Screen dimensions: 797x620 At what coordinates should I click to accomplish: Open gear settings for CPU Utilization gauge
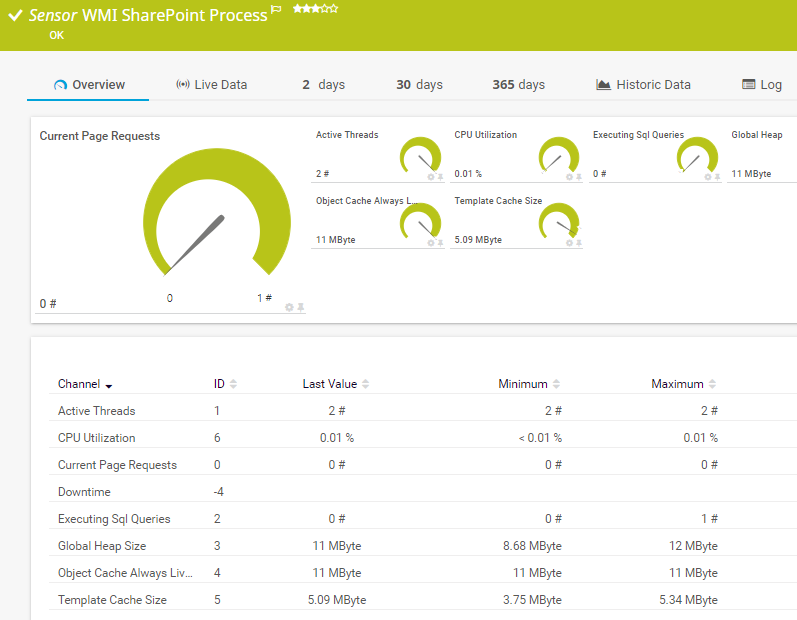pyautogui.click(x=569, y=177)
